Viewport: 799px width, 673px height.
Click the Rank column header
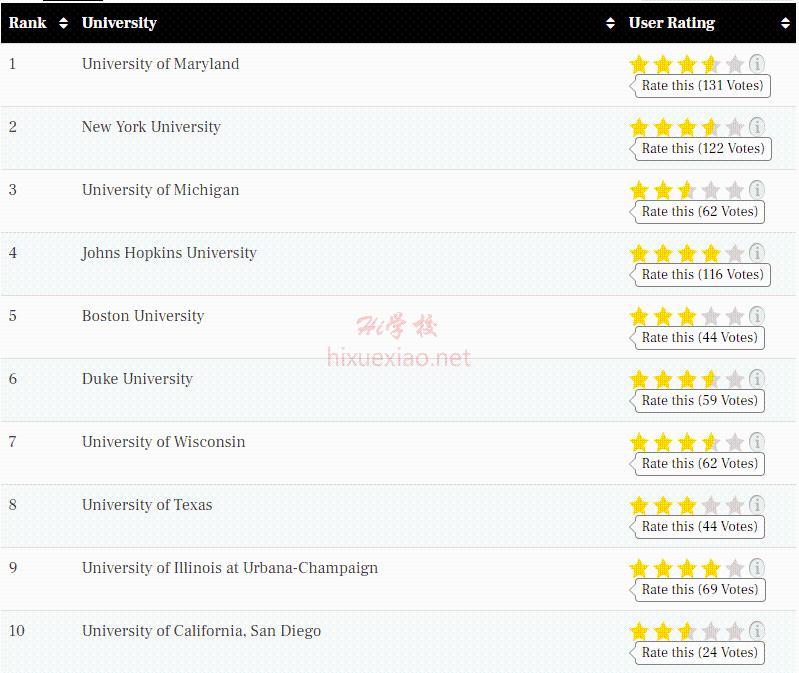coord(28,23)
